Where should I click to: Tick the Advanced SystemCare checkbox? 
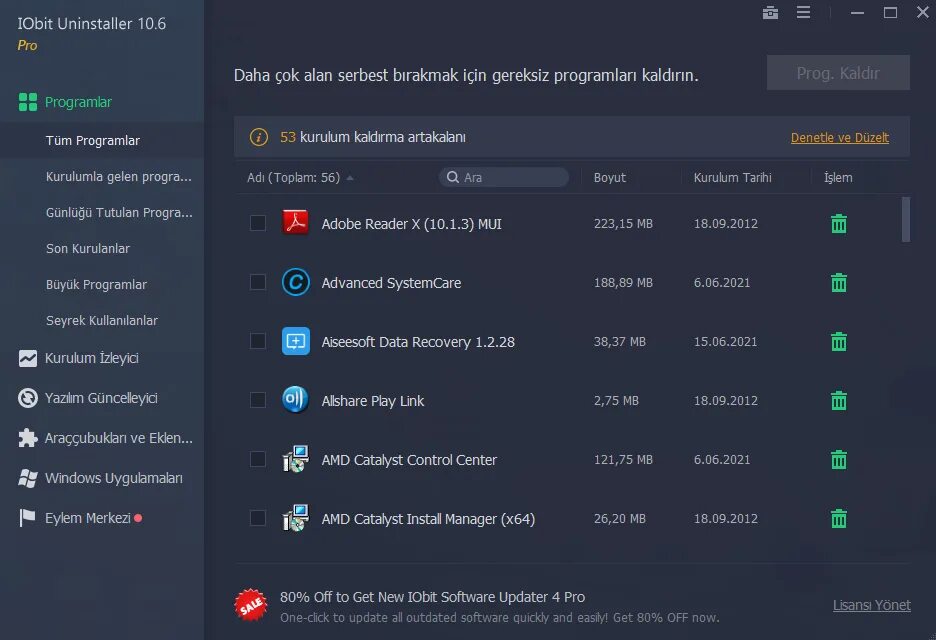tap(258, 282)
